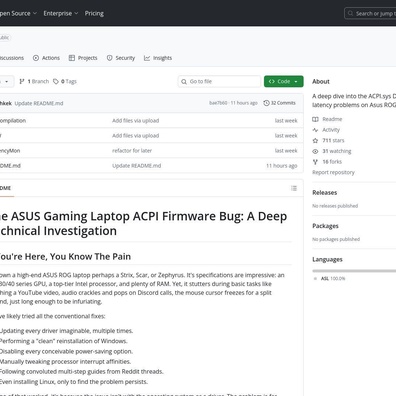The width and height of the screenshot is (396, 396).
Task: Click the ASL 100.0% language entry
Action: click(330, 278)
